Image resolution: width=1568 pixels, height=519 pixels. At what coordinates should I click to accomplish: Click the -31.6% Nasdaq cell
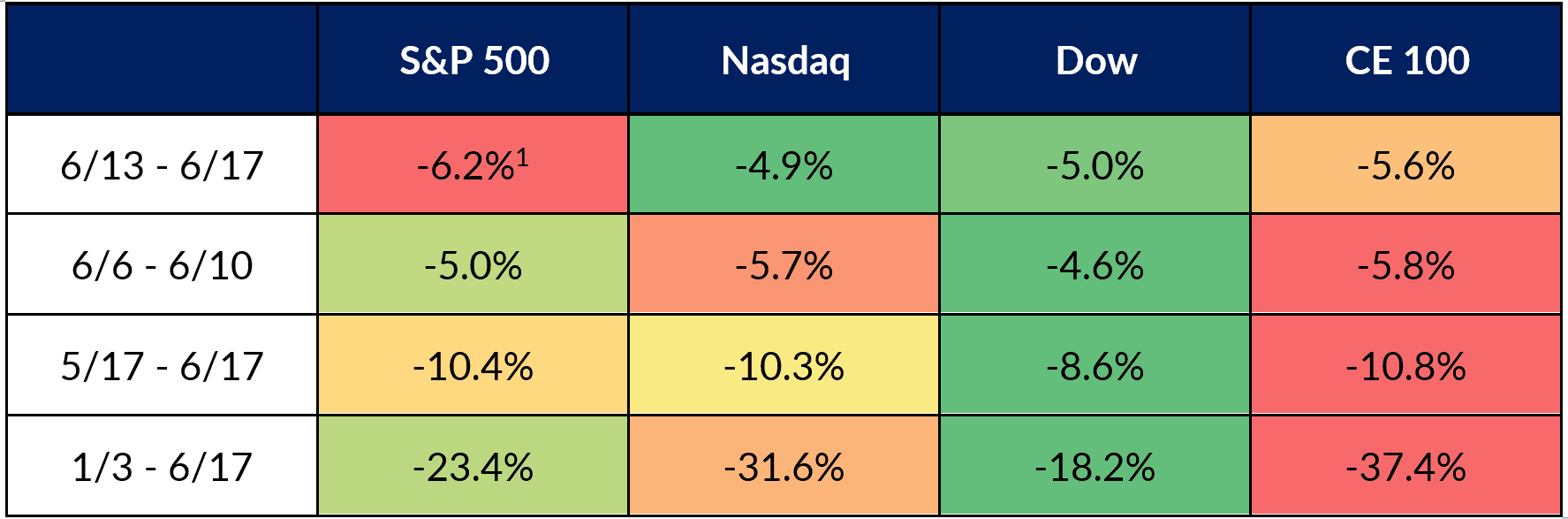[784, 466]
